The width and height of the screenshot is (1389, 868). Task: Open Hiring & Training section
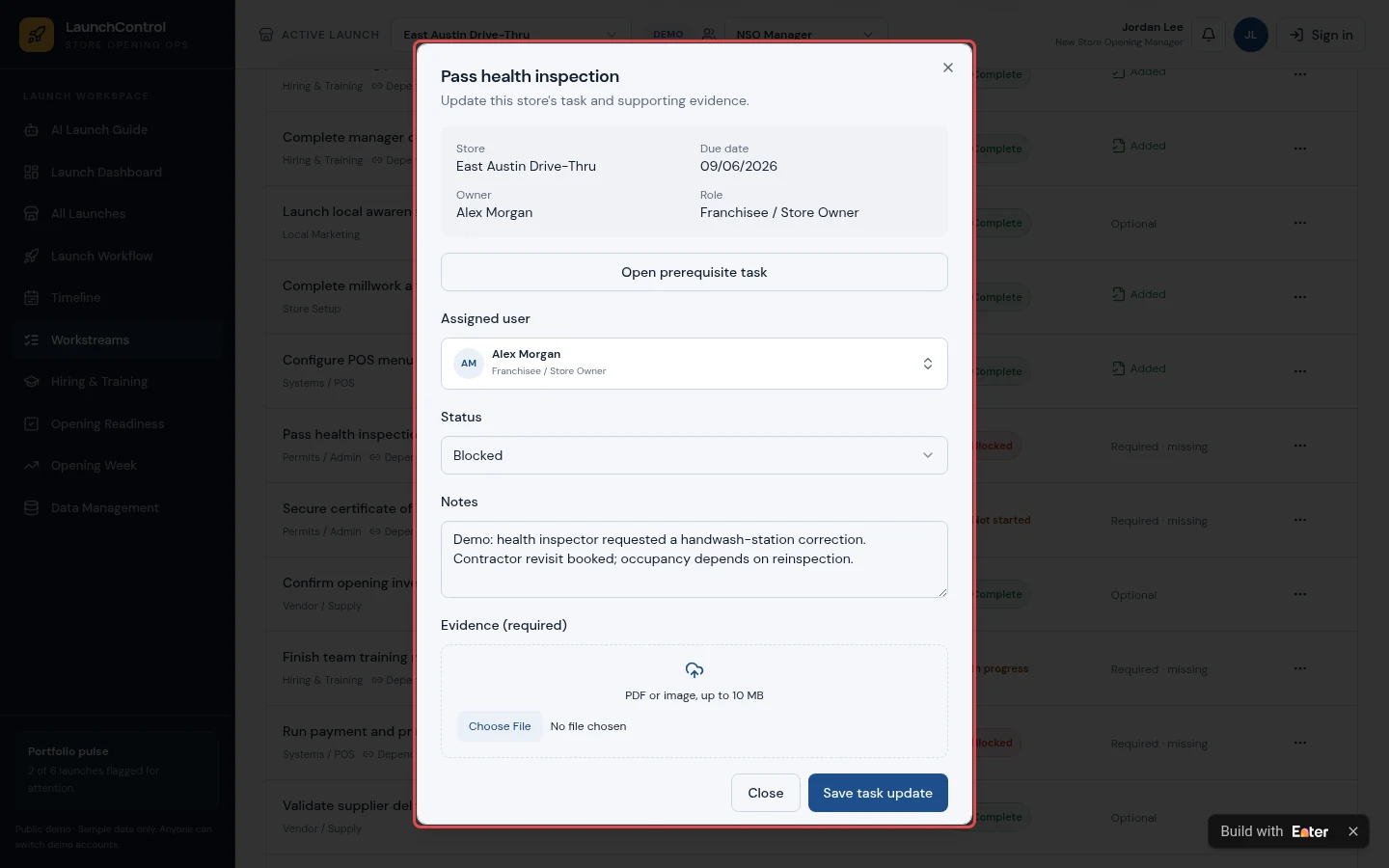tap(117, 382)
